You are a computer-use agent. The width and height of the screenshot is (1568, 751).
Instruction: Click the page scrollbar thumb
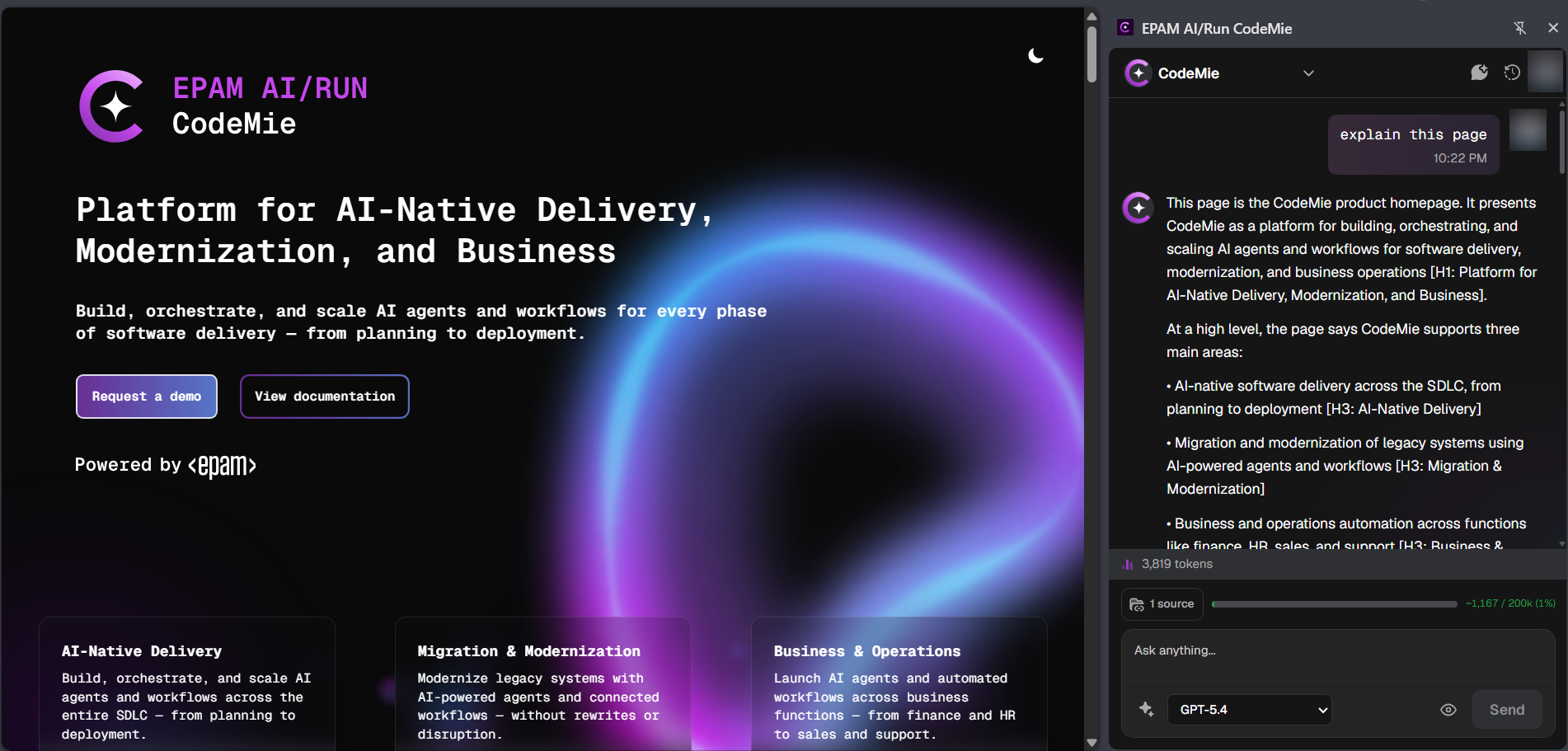(1091, 54)
